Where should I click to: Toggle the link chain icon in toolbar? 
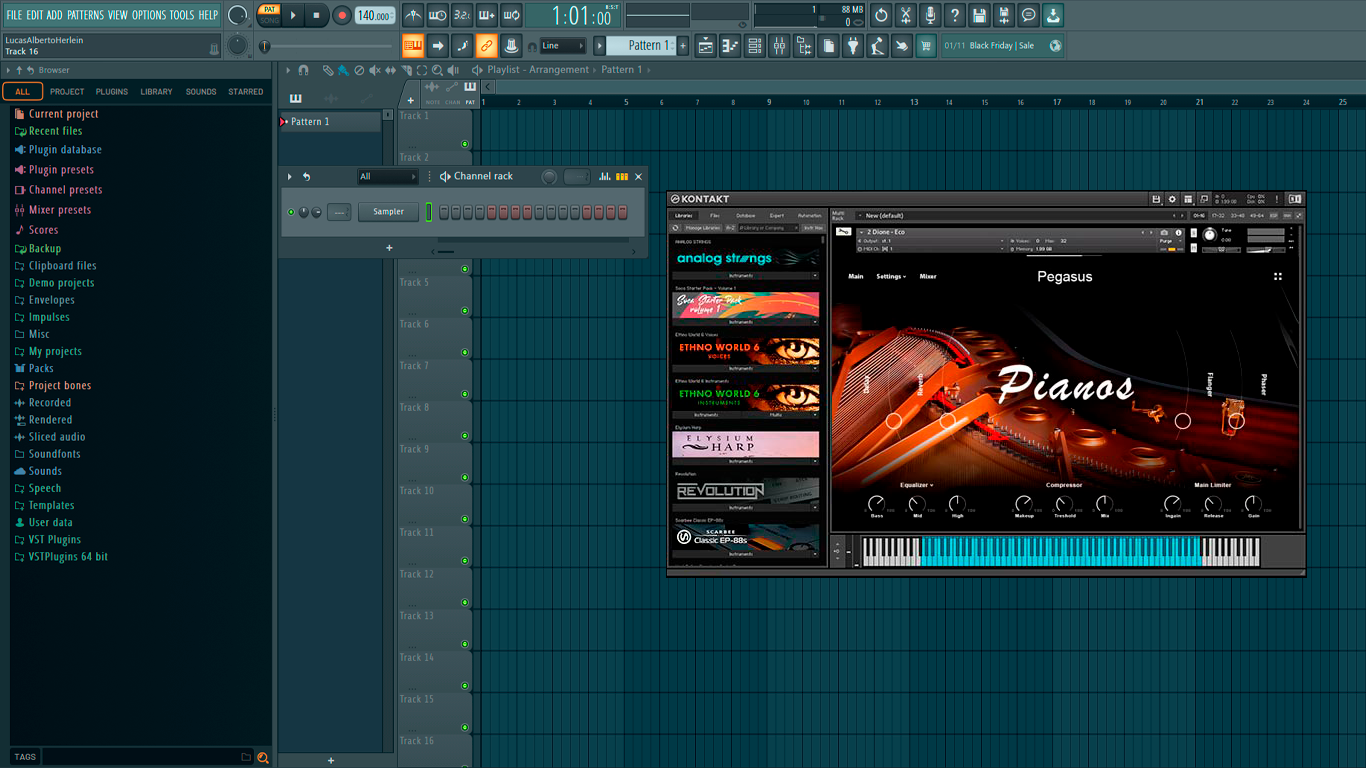pyautogui.click(x=486, y=45)
